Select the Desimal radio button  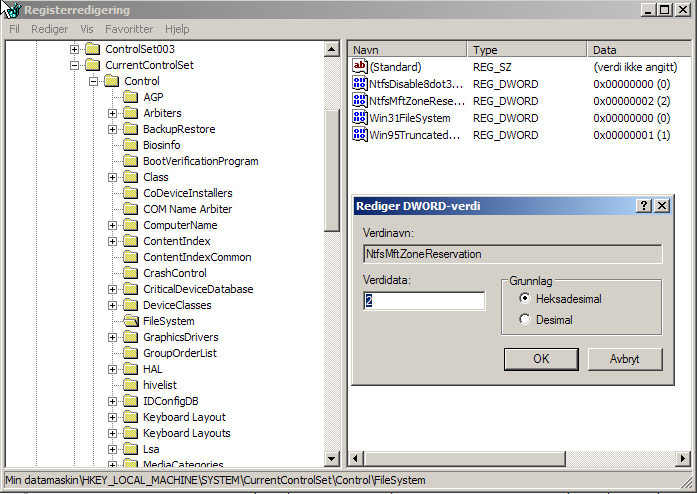[x=525, y=319]
